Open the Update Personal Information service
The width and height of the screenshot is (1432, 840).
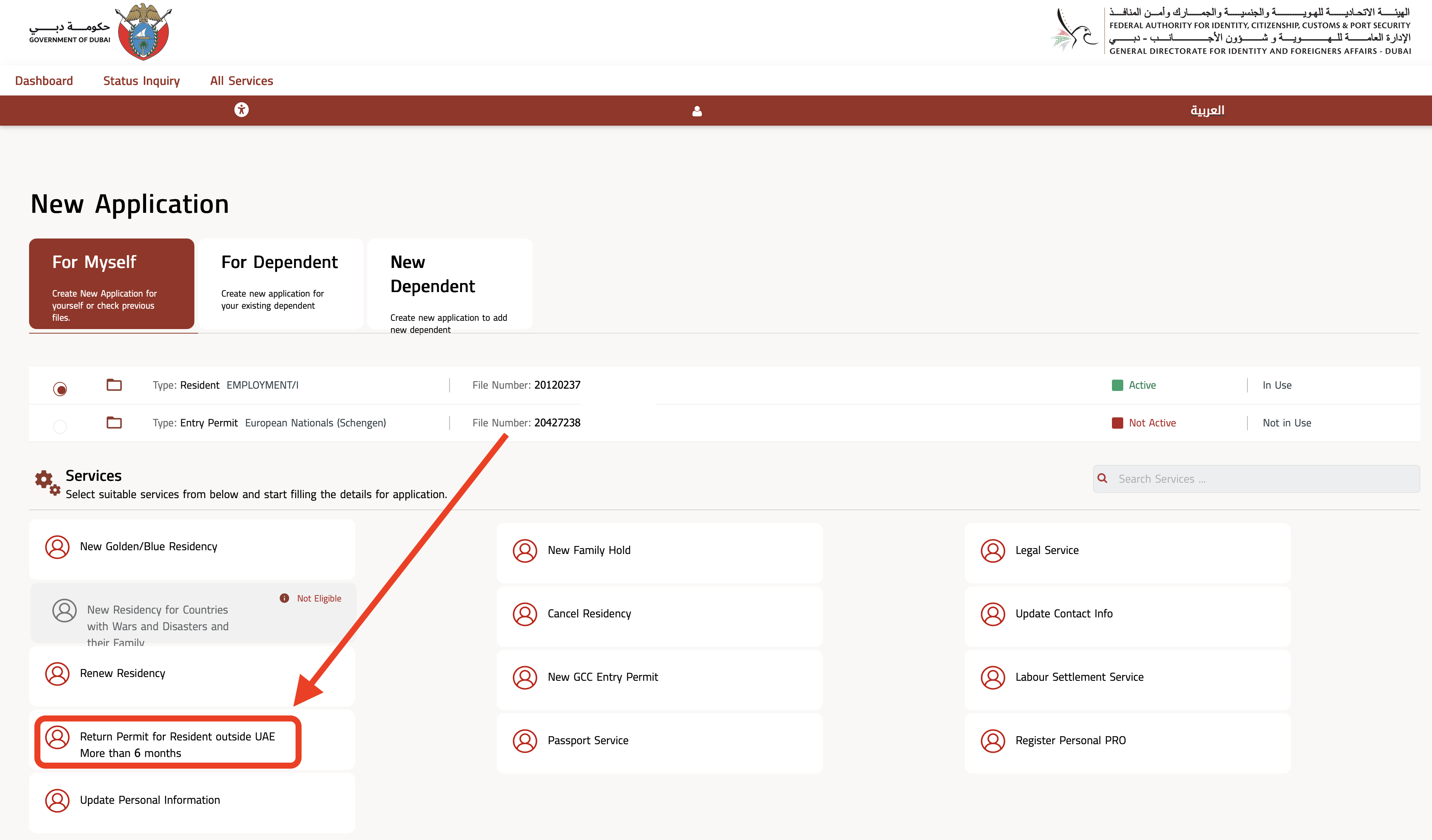192,803
